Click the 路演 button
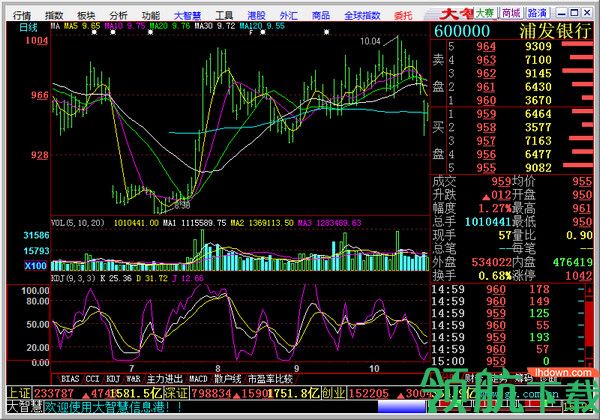 (x=537, y=13)
